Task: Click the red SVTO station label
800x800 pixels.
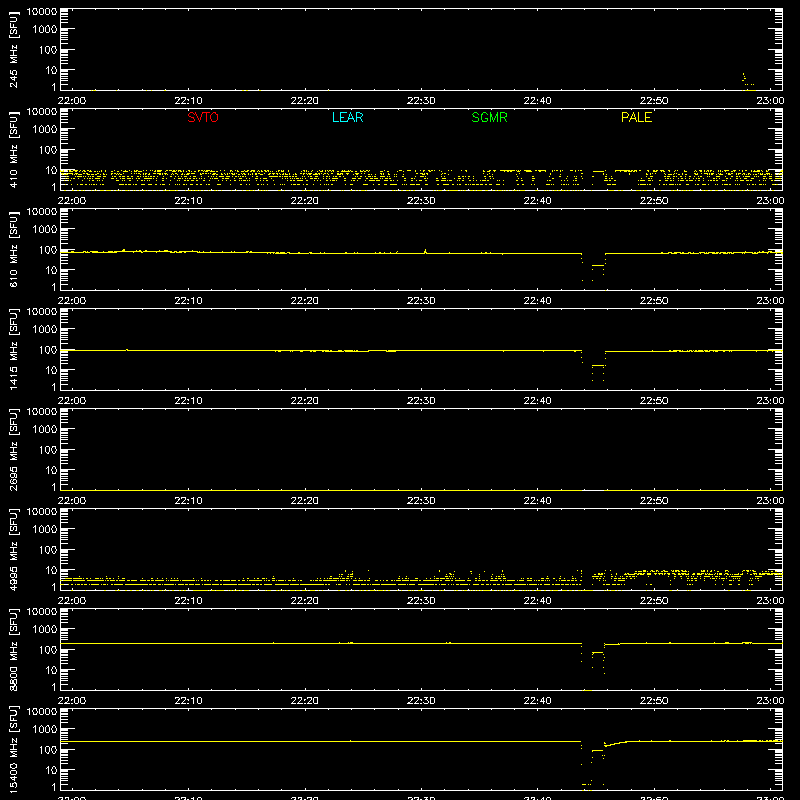Action: [203, 117]
